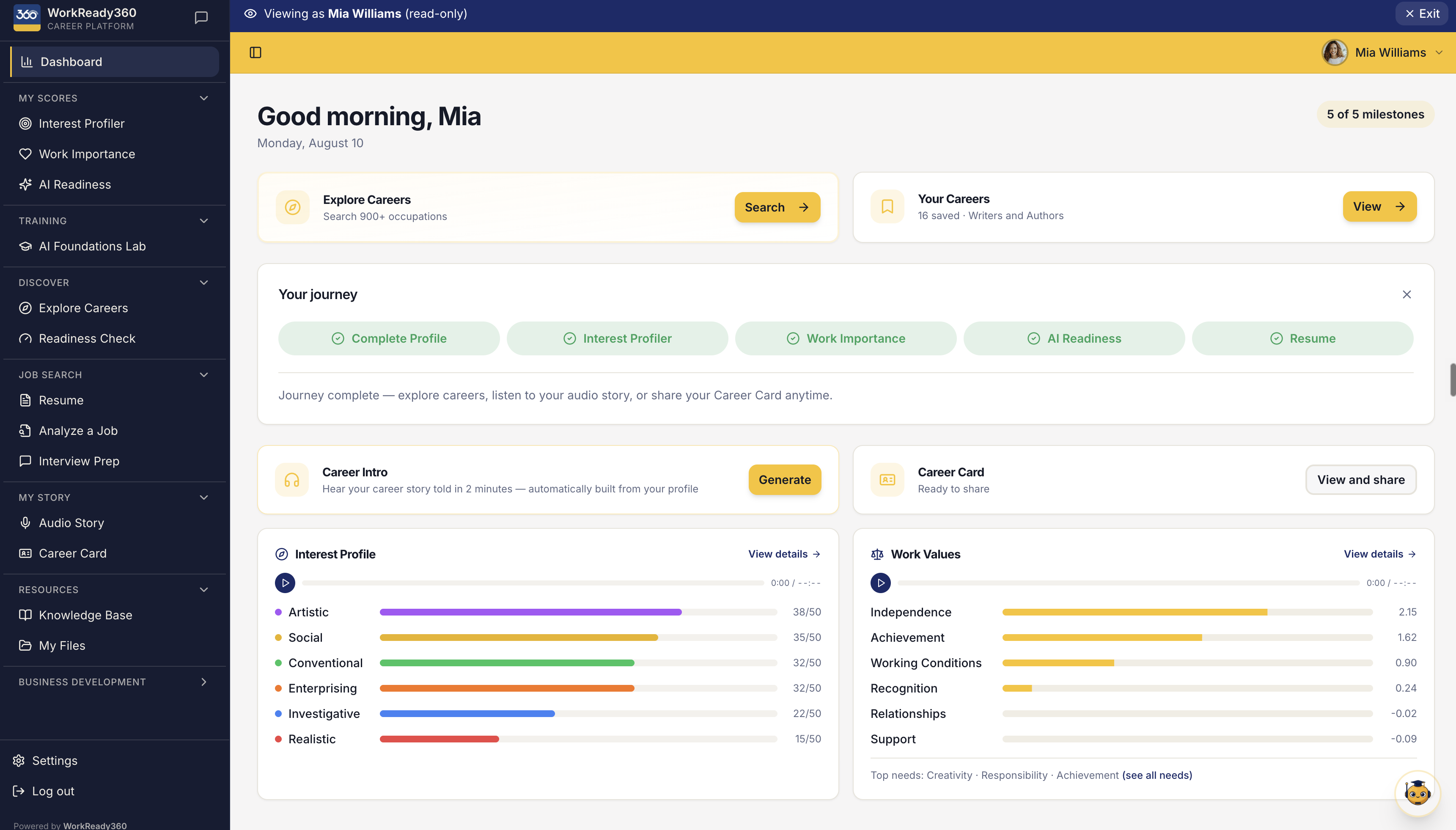Open Interest Profile View details link
The image size is (1456, 830).
tap(784, 554)
